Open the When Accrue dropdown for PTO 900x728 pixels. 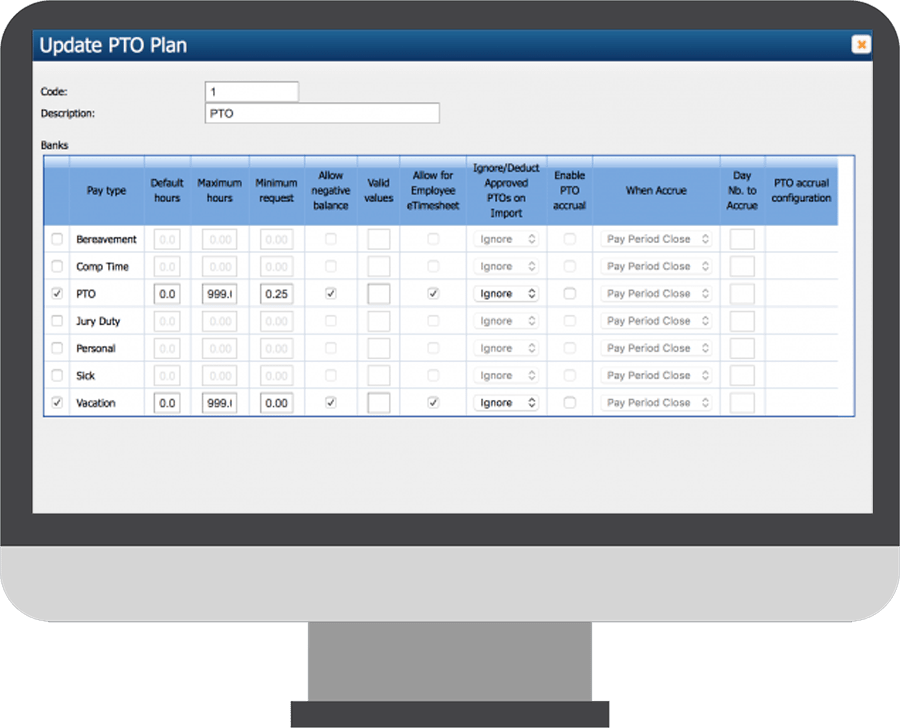point(656,293)
